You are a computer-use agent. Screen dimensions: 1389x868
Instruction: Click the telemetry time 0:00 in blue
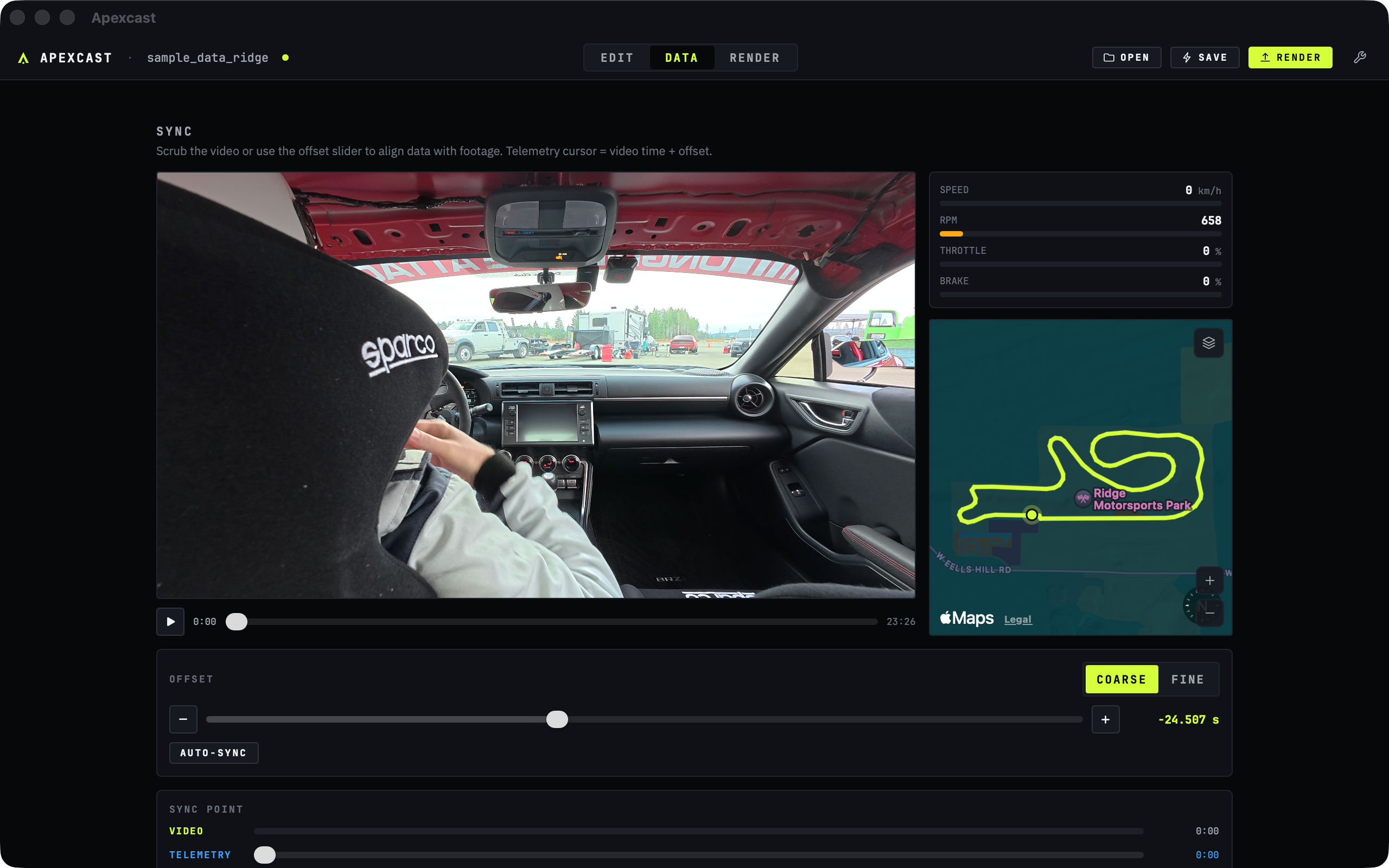coord(1207,855)
